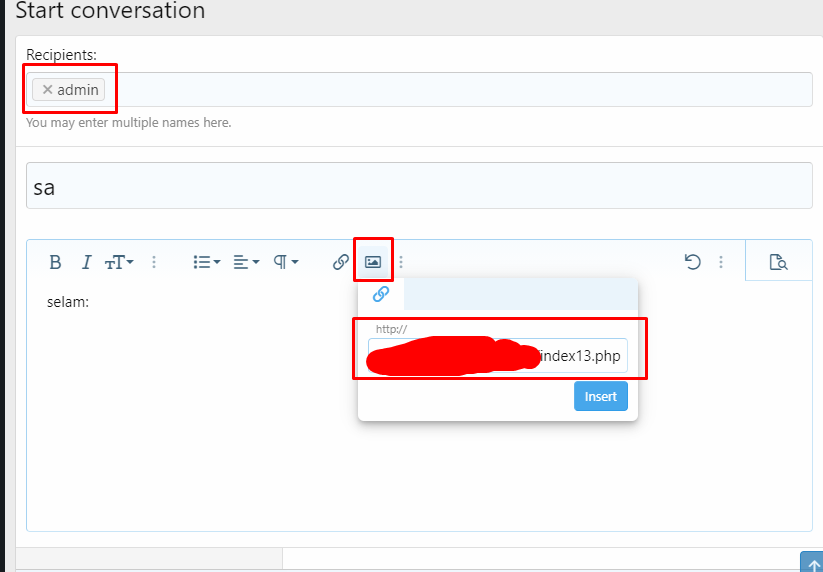
Task: Toggle italic text formatting
Action: point(87,262)
